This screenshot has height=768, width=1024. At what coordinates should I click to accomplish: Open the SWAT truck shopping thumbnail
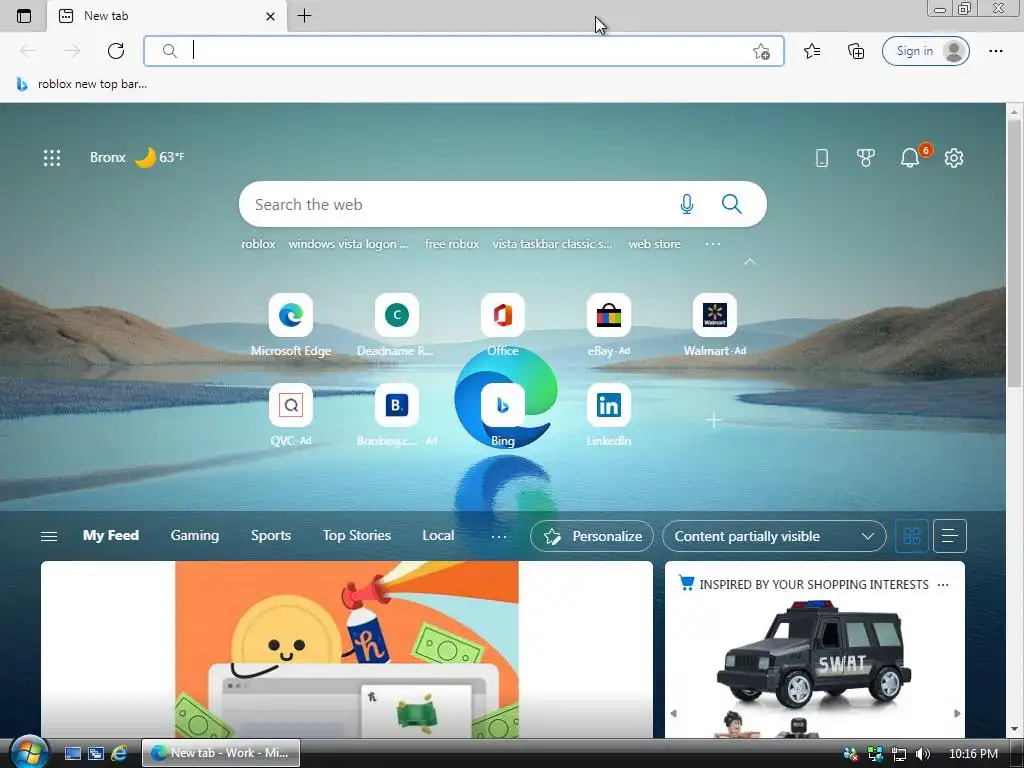814,653
